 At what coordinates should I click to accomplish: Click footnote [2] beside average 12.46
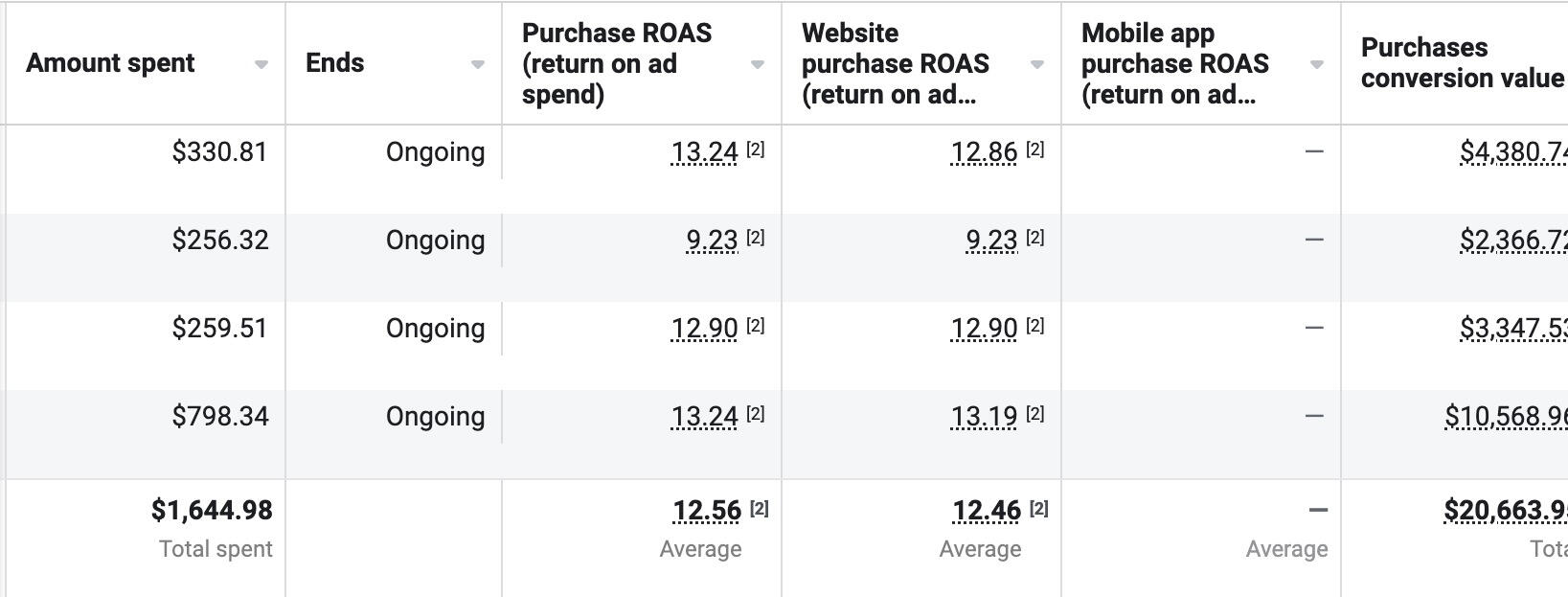1038,508
